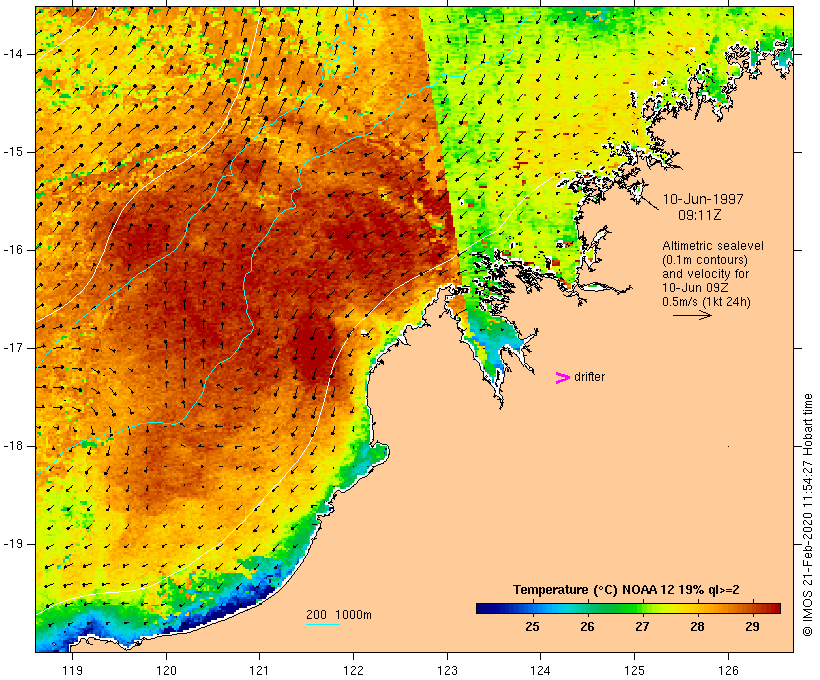Click the latitude axis label '-18'
Screen dimensions: 820x680
pos(12,446)
